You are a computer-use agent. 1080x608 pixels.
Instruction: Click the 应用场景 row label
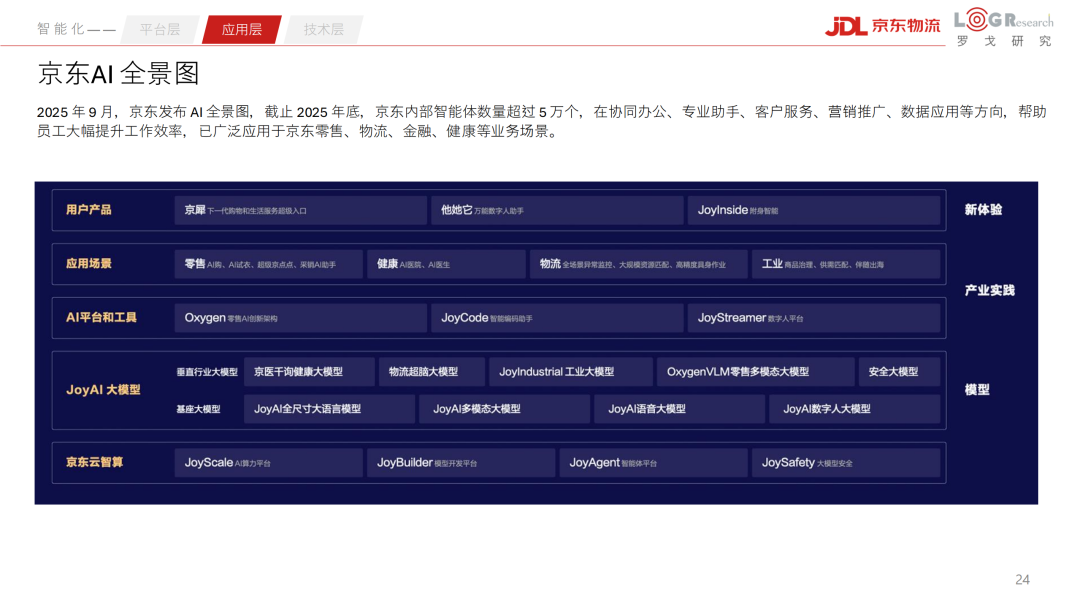(89, 264)
